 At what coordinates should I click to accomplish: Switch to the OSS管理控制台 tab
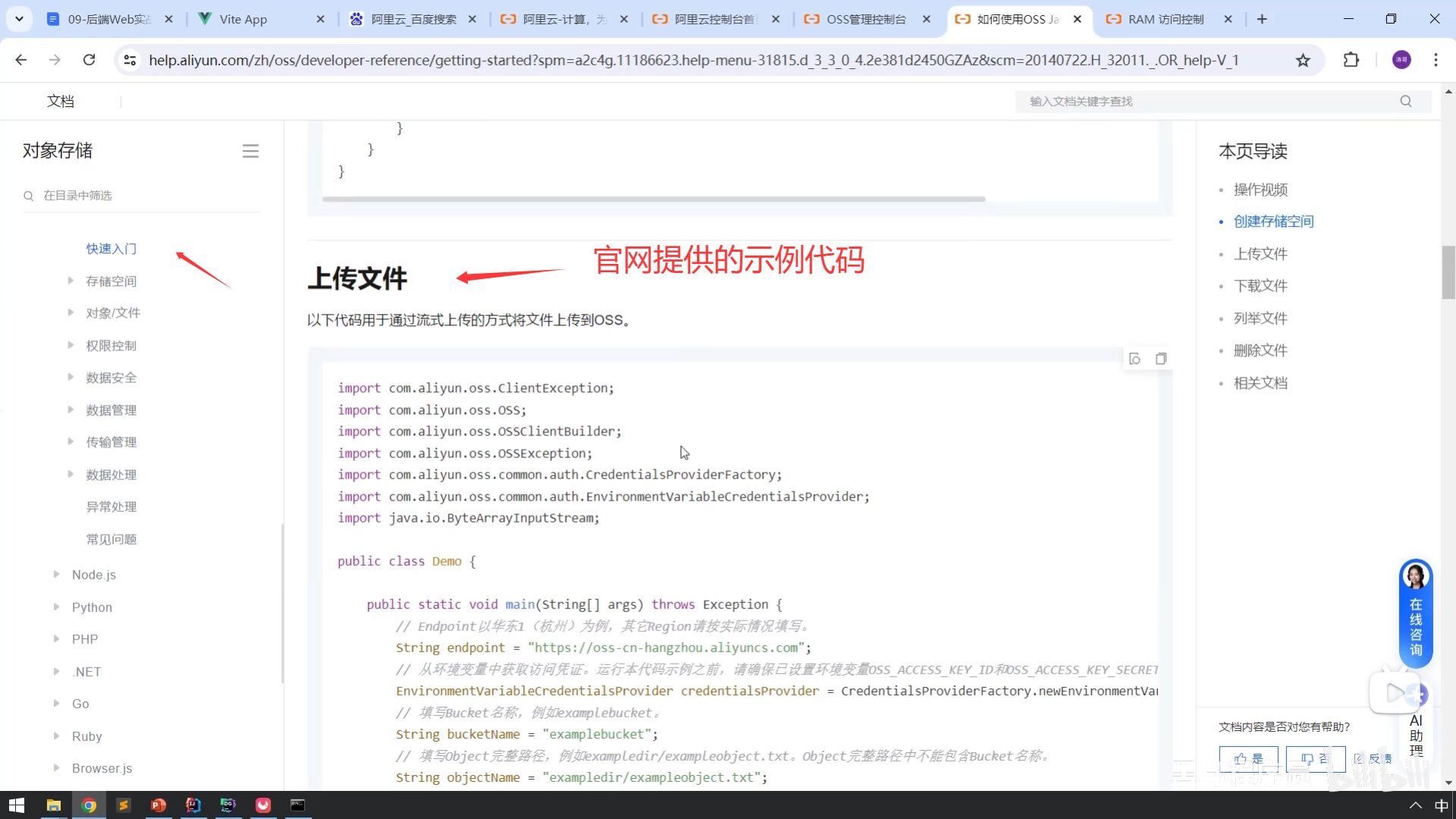pos(865,19)
